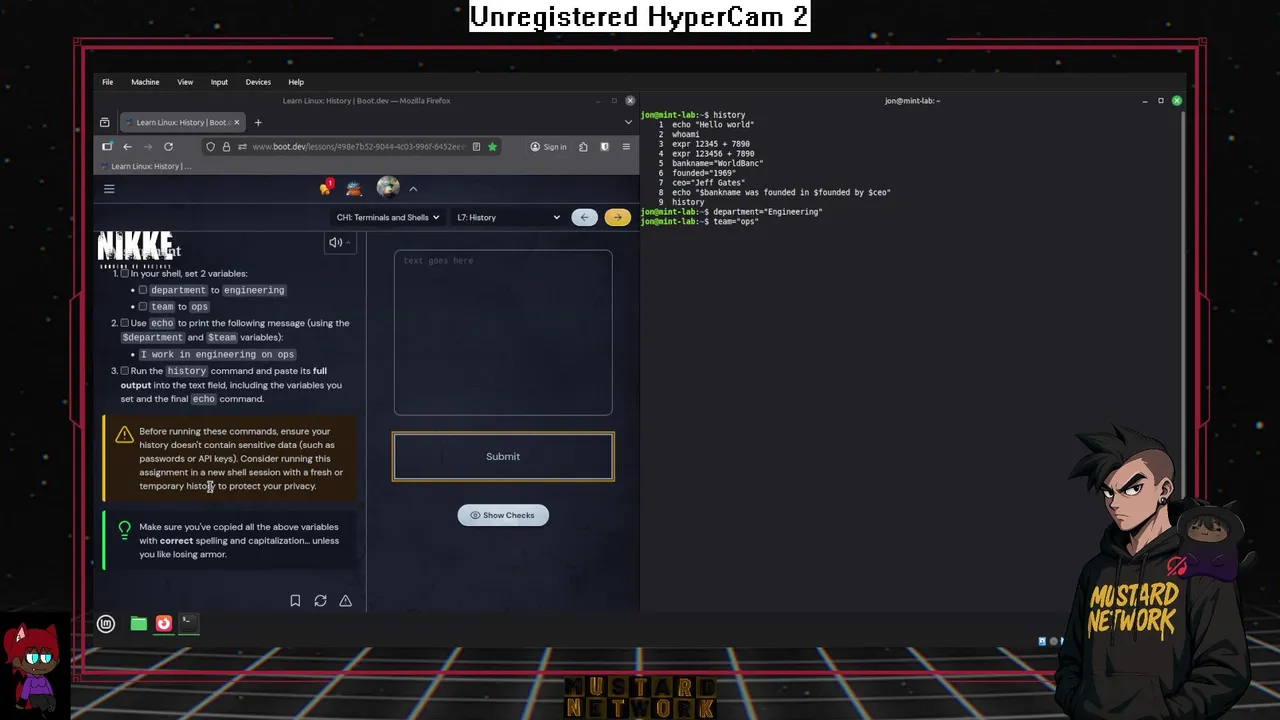Open the site permissions icon in address bar
1280x720 pixels.
242,147
